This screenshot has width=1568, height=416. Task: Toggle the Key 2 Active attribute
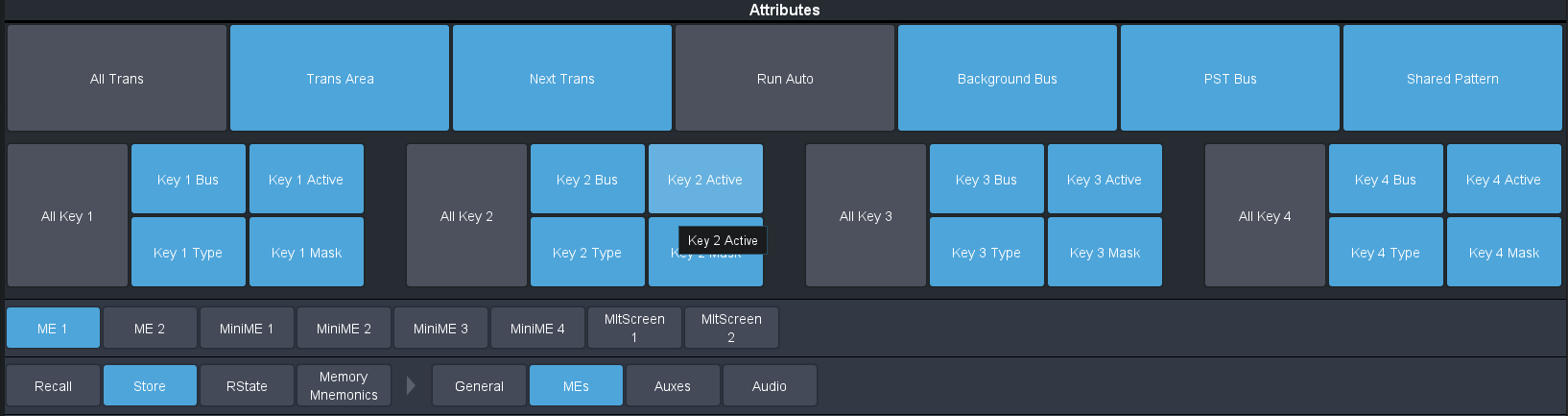(705, 179)
